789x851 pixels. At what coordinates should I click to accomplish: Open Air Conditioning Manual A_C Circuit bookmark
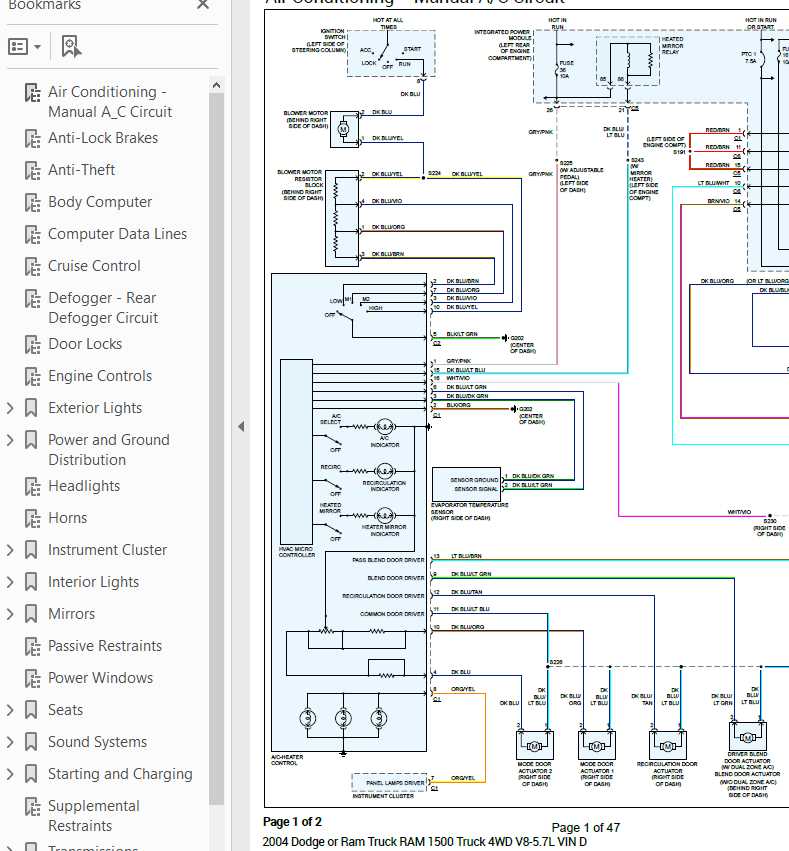[x=110, y=101]
